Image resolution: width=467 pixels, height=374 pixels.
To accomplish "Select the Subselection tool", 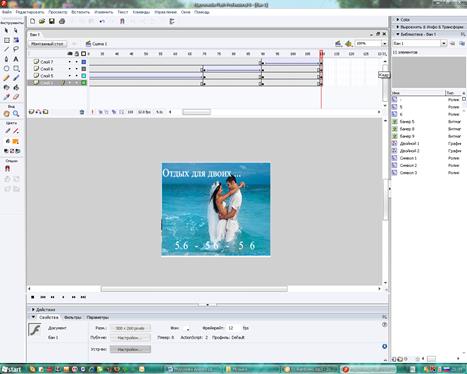I will (x=16, y=30).
